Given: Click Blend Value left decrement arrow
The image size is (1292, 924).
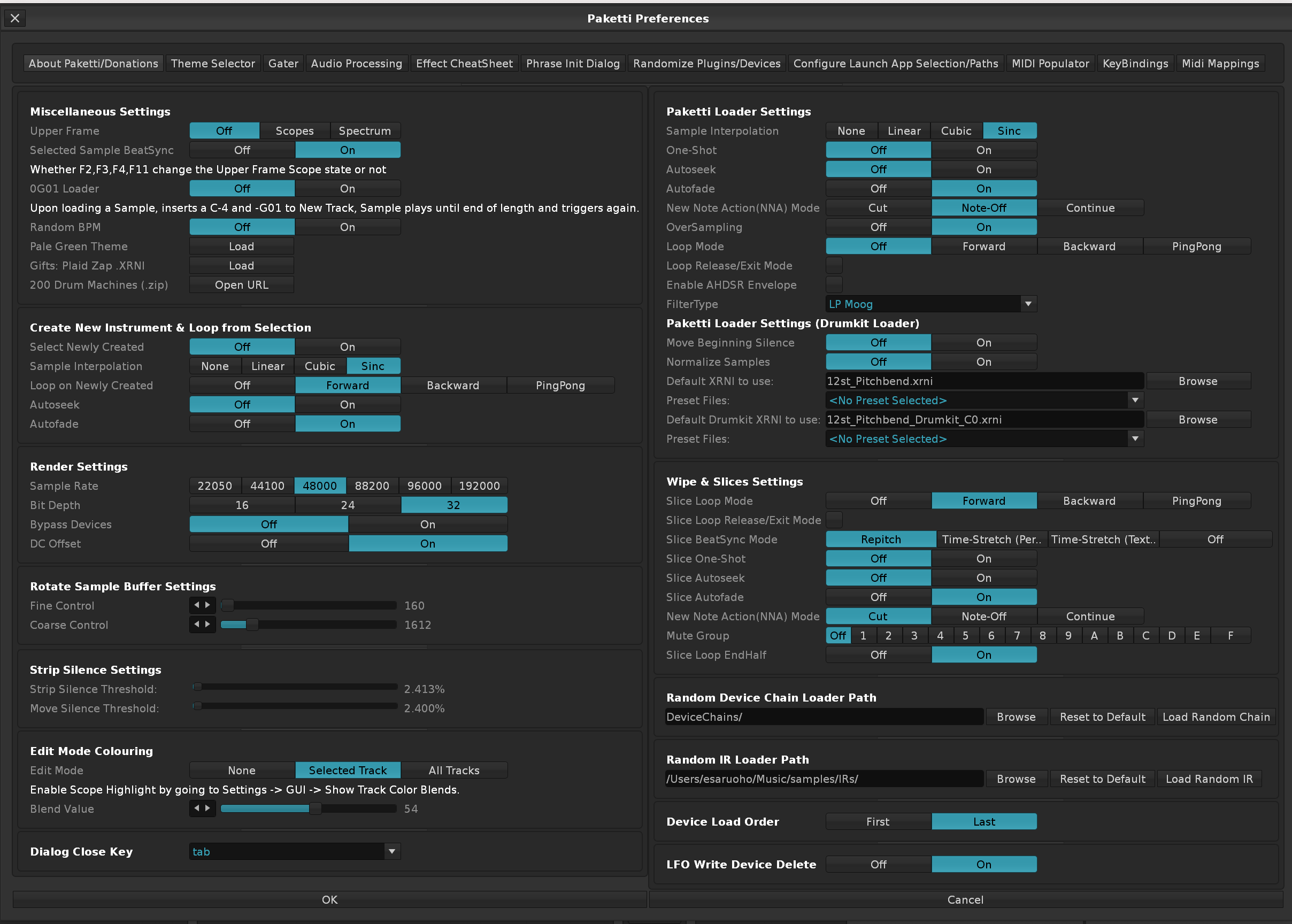Looking at the screenshot, I should (197, 808).
